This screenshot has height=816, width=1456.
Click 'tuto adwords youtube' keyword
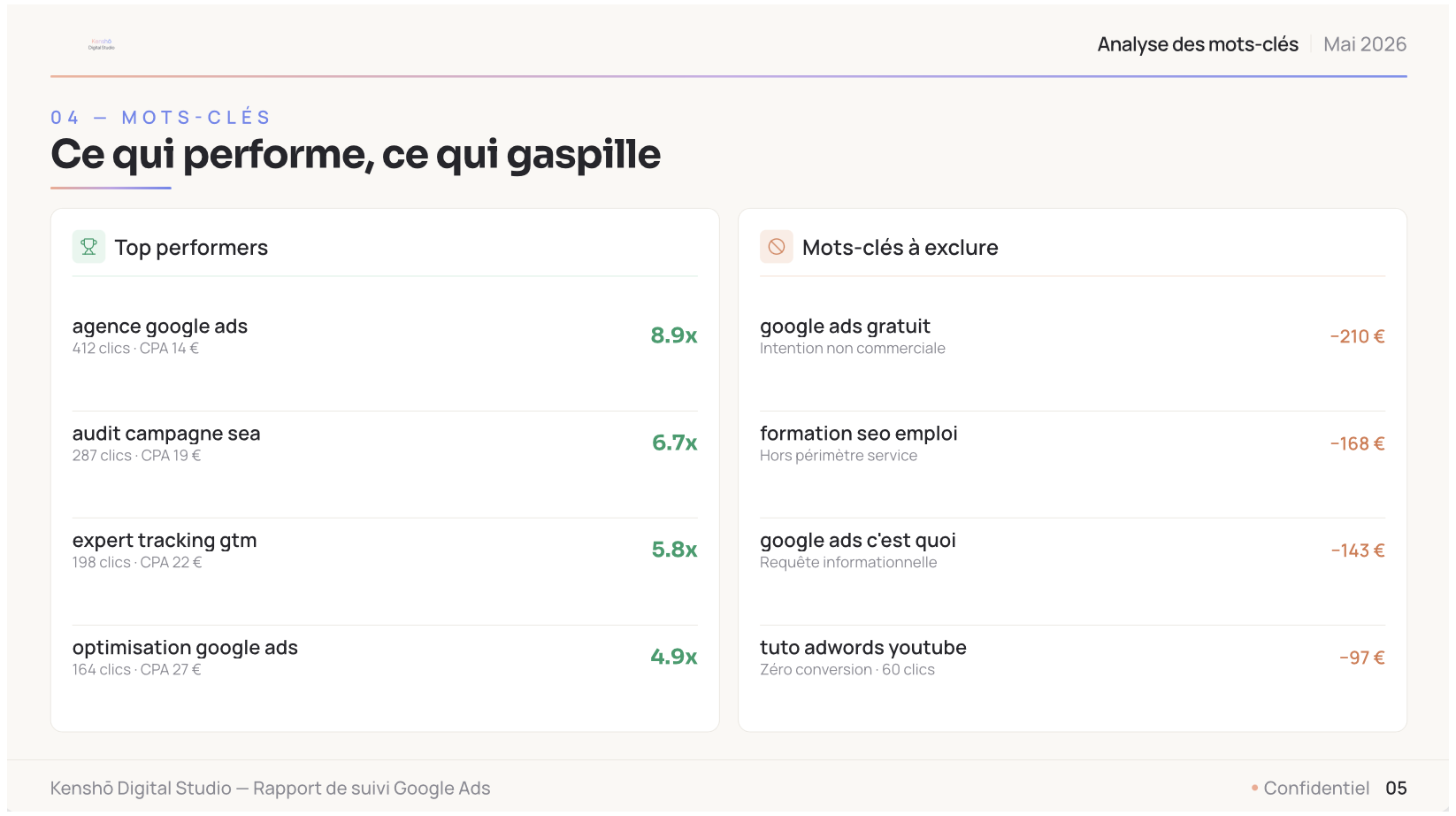click(863, 648)
